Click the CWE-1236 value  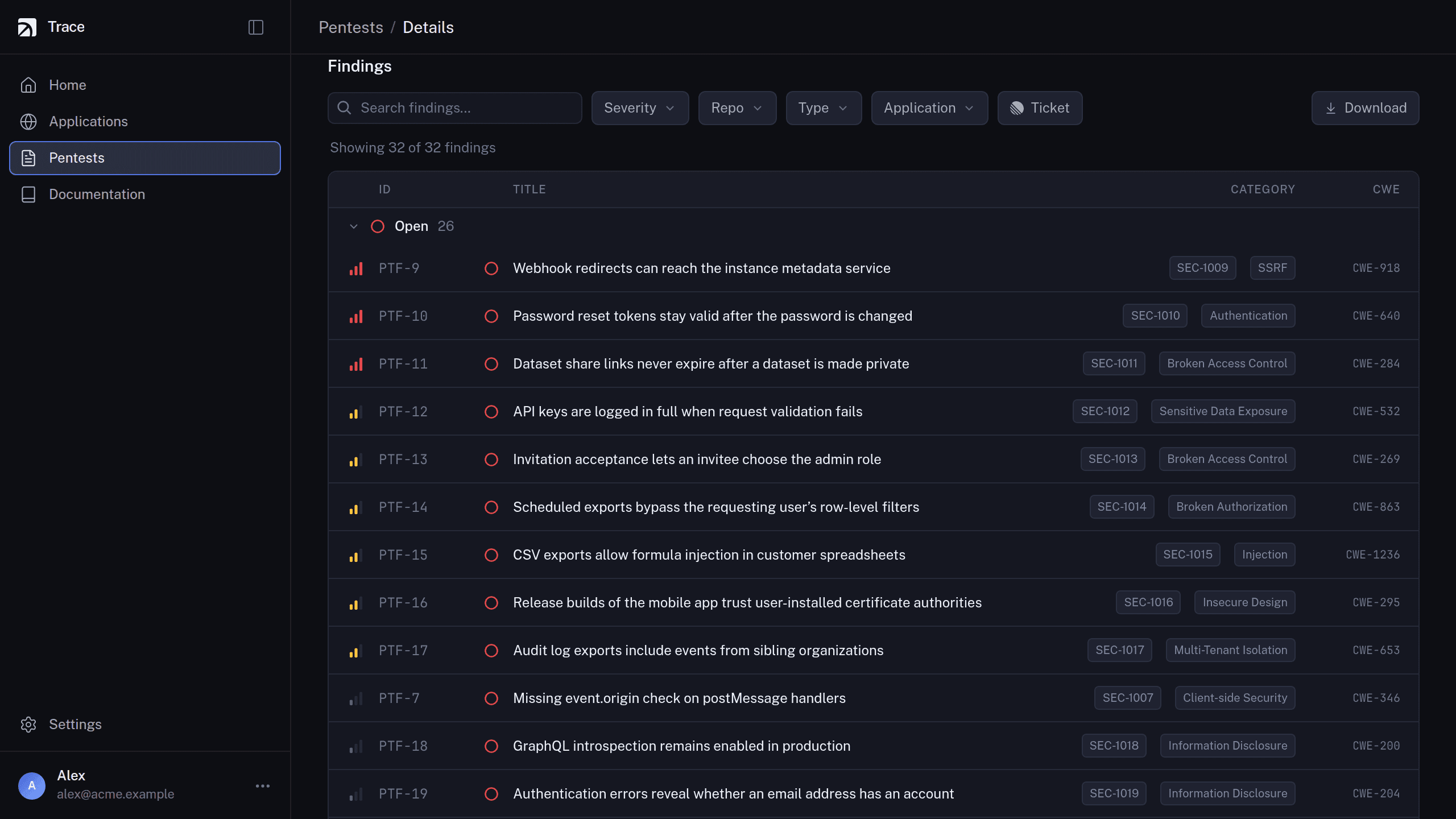(1372, 555)
